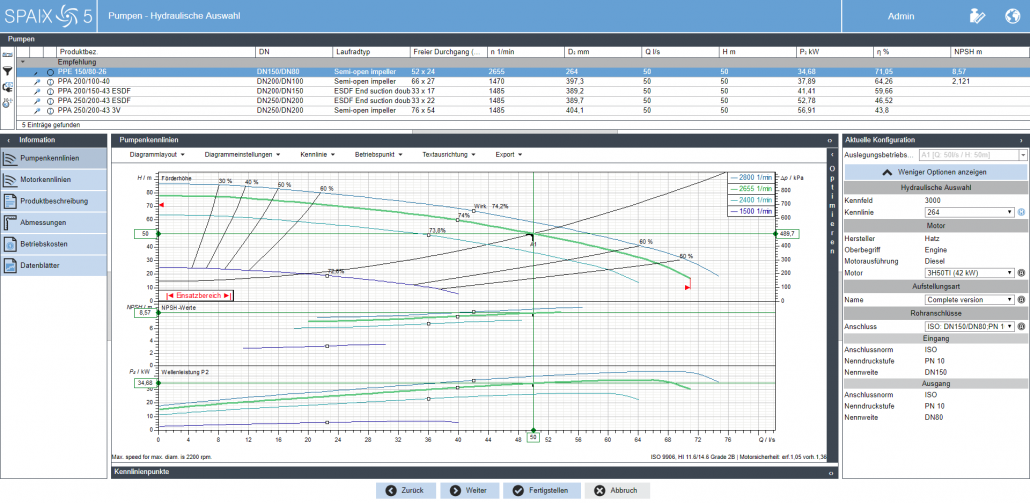This screenshot has width=1030, height=503.
Task: Open Betriebskosten in the Information panel
Action: tap(53, 244)
